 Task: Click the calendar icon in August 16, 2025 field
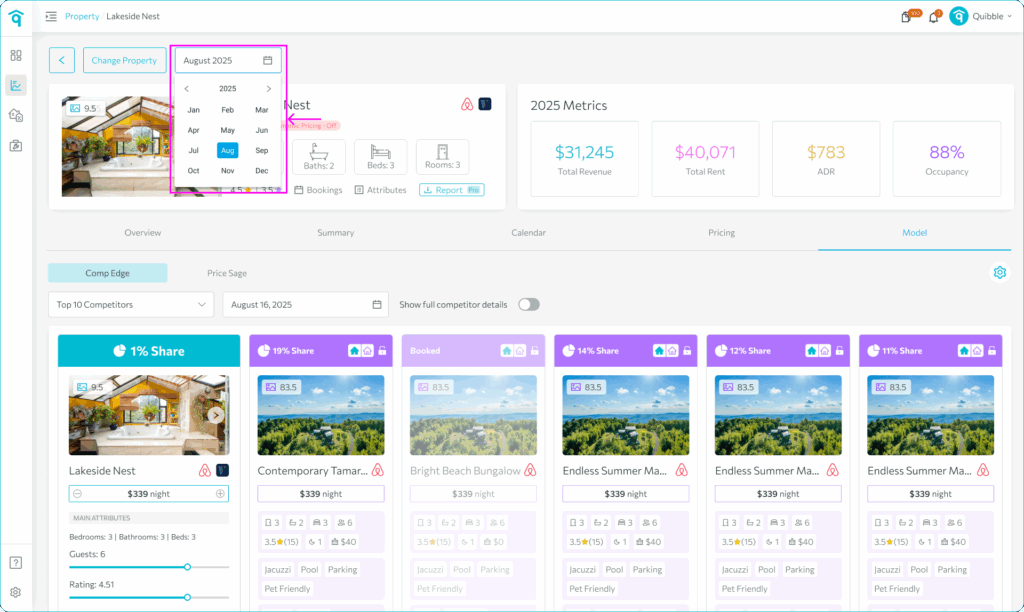point(377,304)
